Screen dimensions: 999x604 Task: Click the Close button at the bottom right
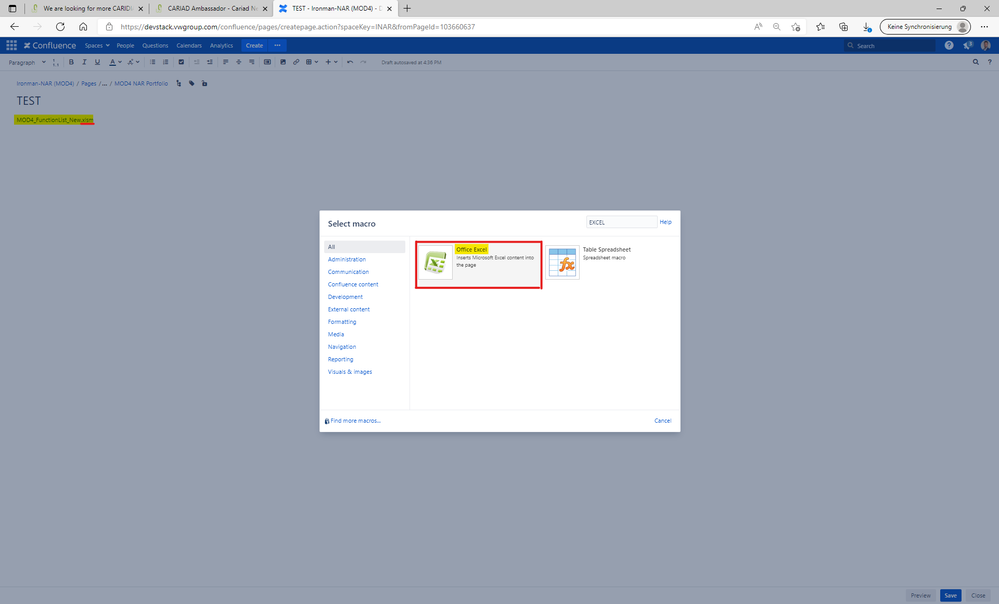pyautogui.click(x=978, y=595)
